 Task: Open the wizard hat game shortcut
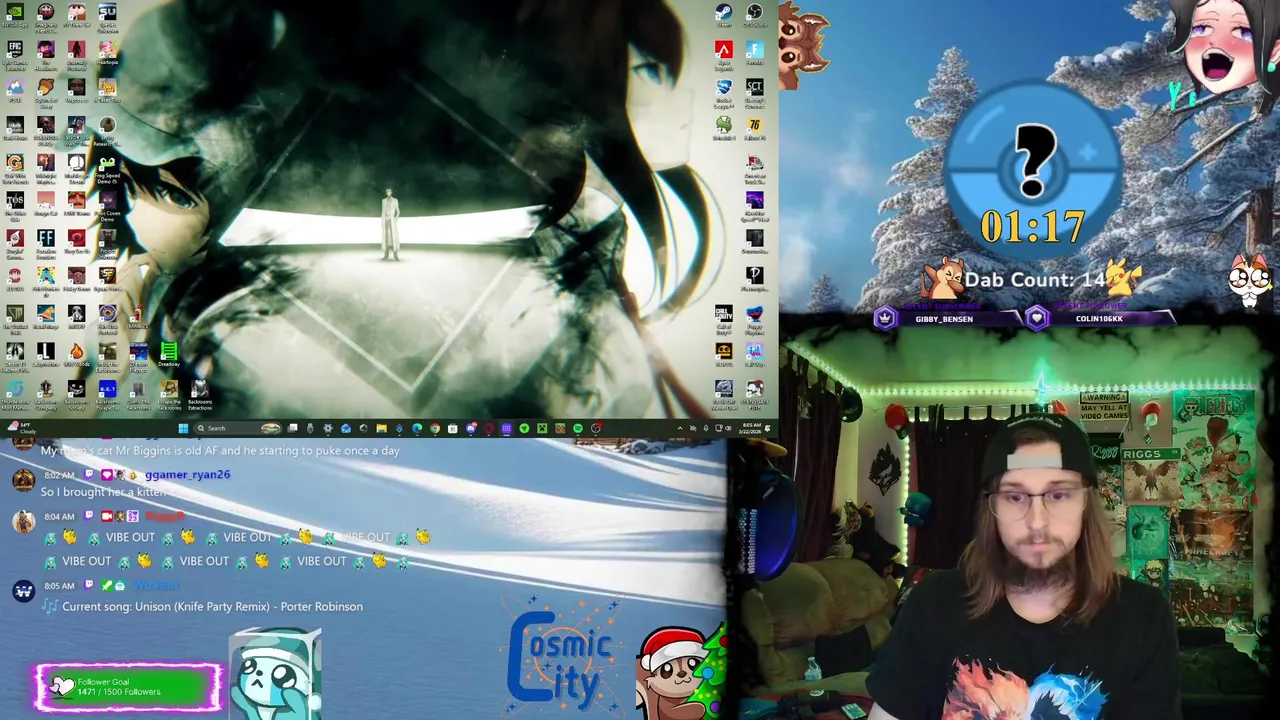[46, 316]
